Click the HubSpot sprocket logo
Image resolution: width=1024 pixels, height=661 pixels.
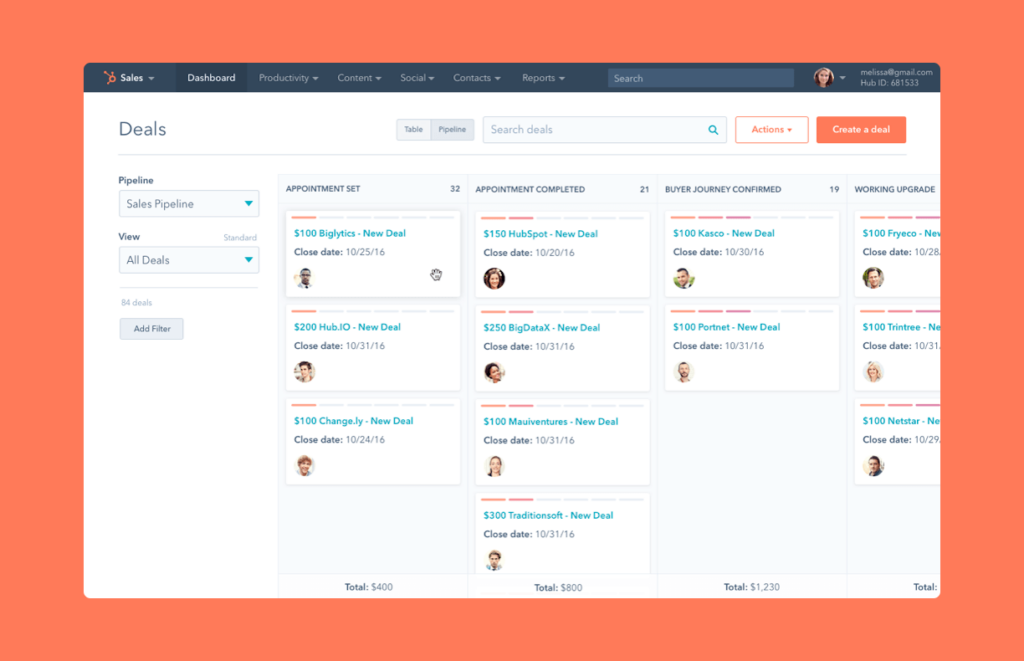click(108, 77)
